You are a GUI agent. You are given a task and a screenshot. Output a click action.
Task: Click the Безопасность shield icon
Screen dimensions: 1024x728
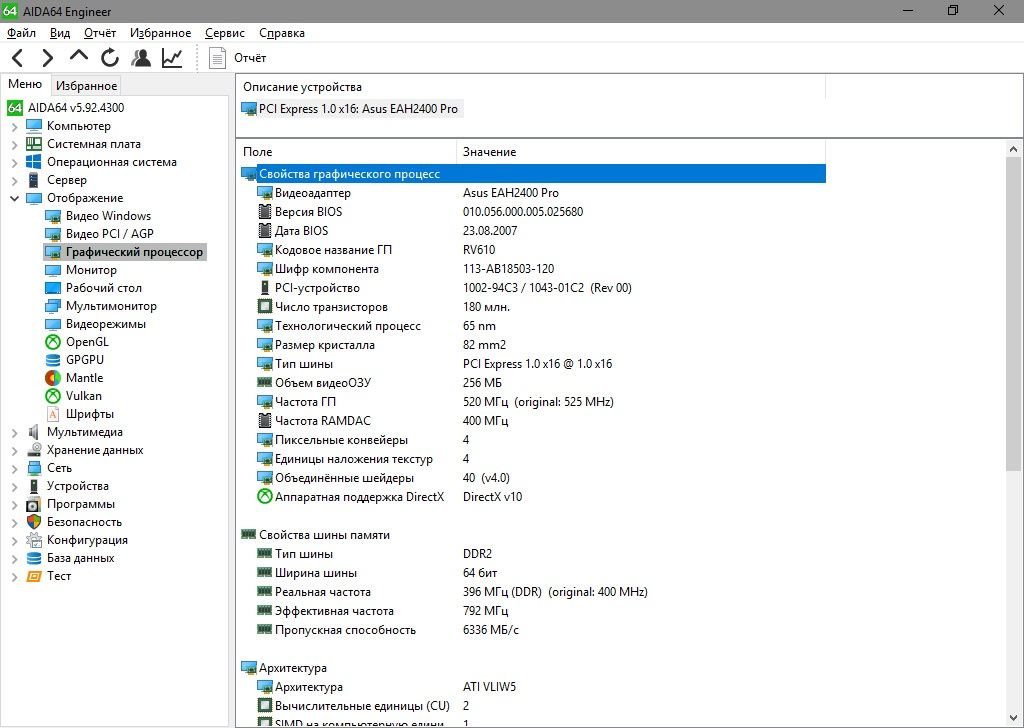point(34,522)
